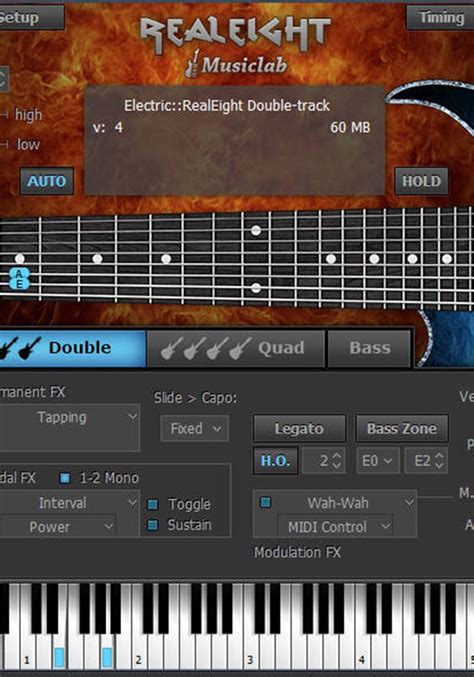Screen dimensions: 474x677
Task: Open the Timing panel
Action: [x=440, y=17]
